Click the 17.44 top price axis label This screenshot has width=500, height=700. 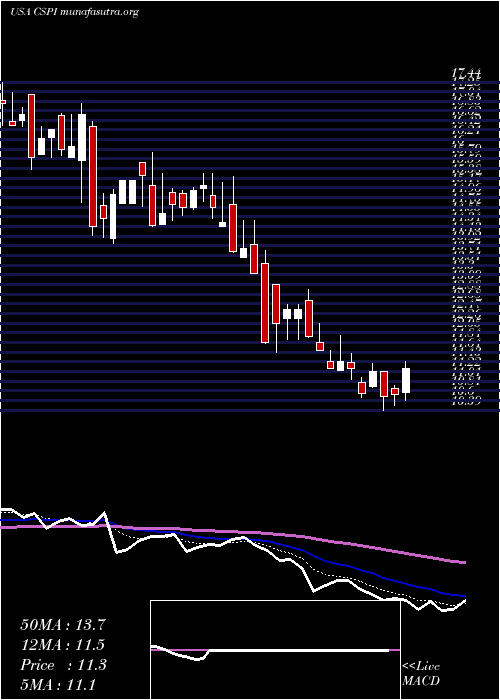[466, 73]
